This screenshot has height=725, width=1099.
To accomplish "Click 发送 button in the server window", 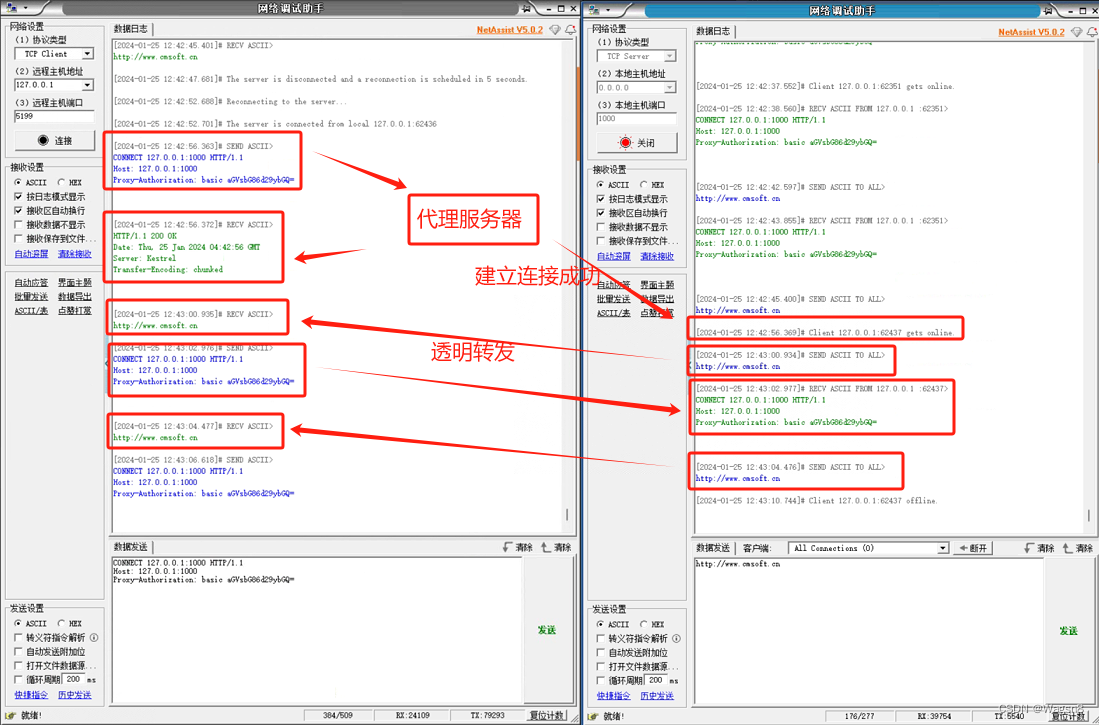I will point(1068,631).
